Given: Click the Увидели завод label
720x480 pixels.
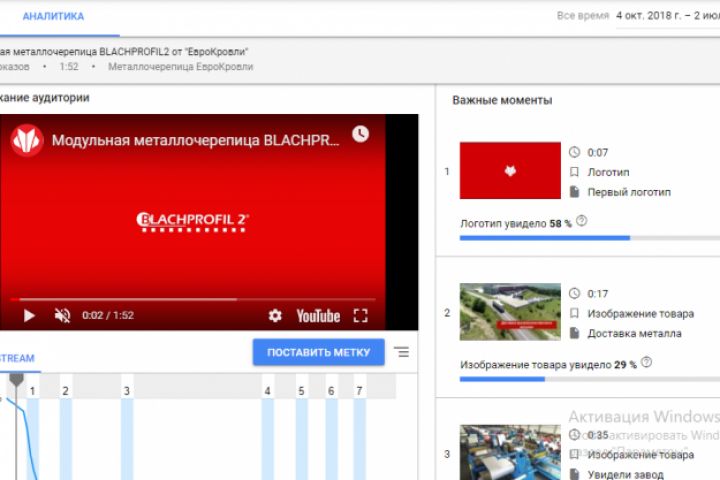Looking at the screenshot, I should tap(625, 474).
